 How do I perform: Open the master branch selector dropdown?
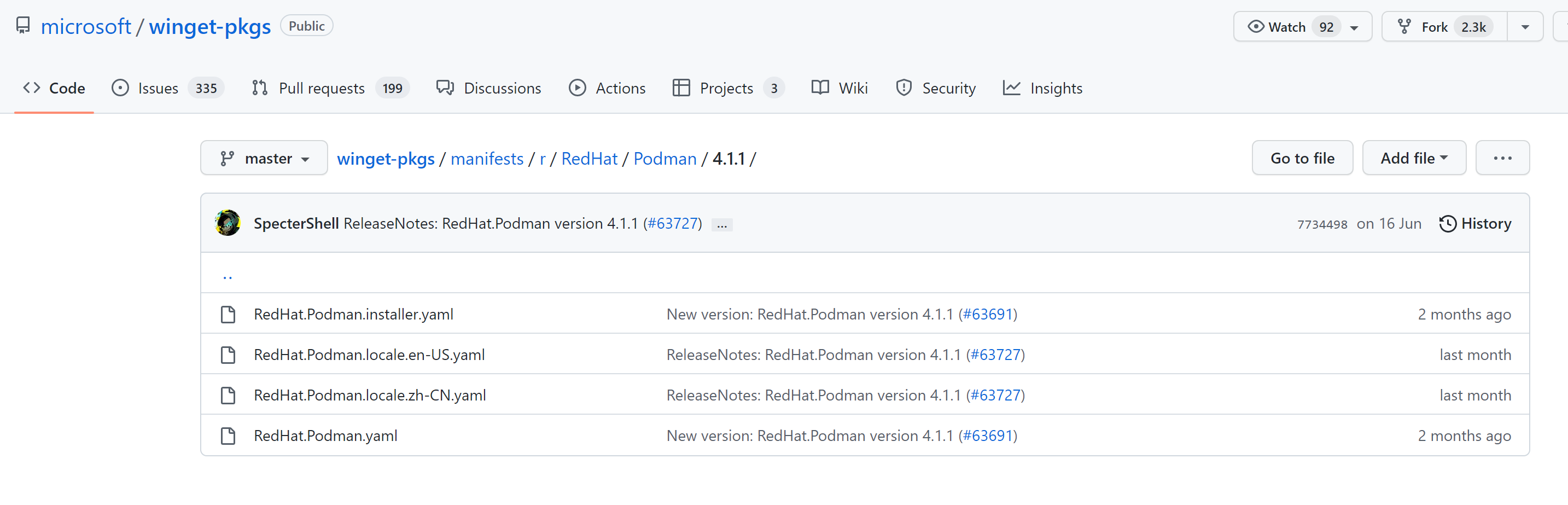pyautogui.click(x=264, y=158)
